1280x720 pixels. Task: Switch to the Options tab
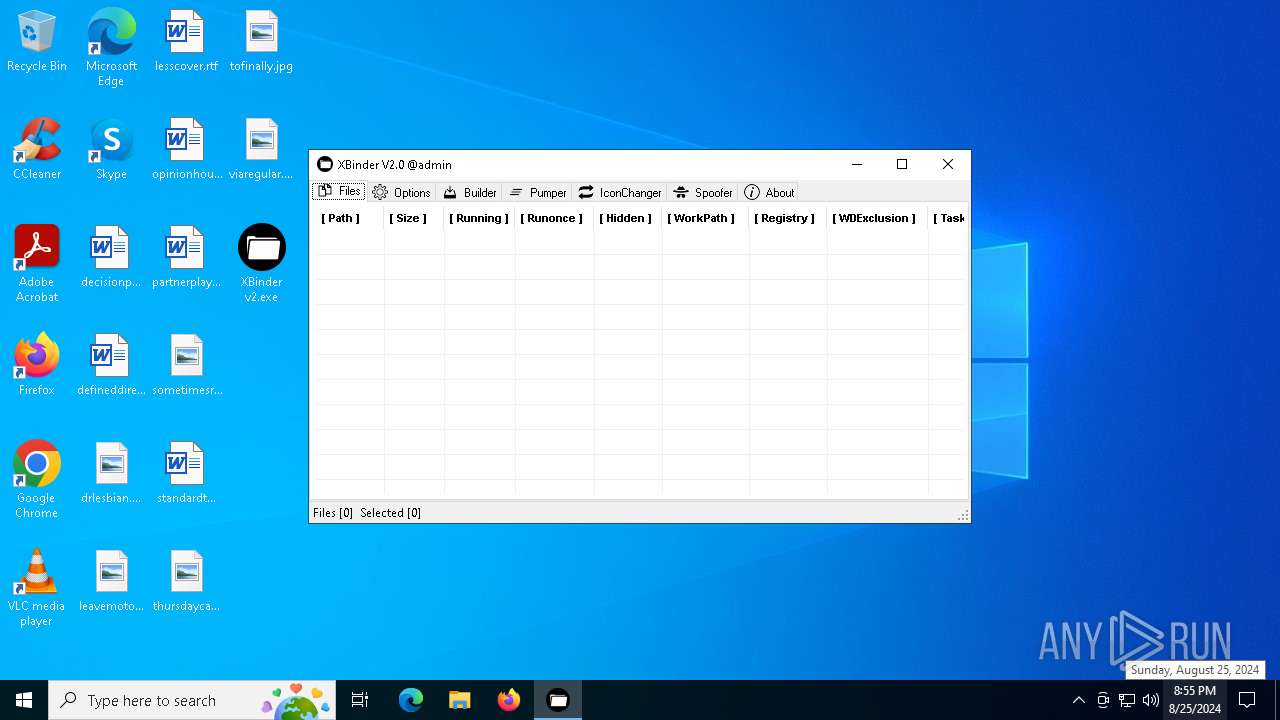coord(402,192)
